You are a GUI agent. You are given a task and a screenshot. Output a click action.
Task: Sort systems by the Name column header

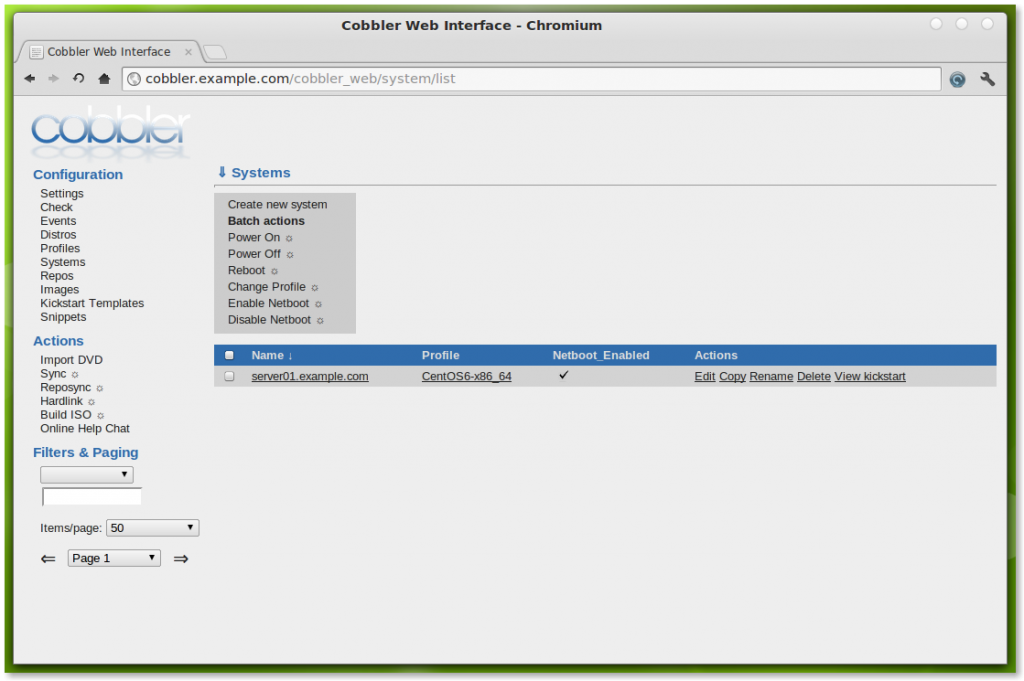pos(271,355)
